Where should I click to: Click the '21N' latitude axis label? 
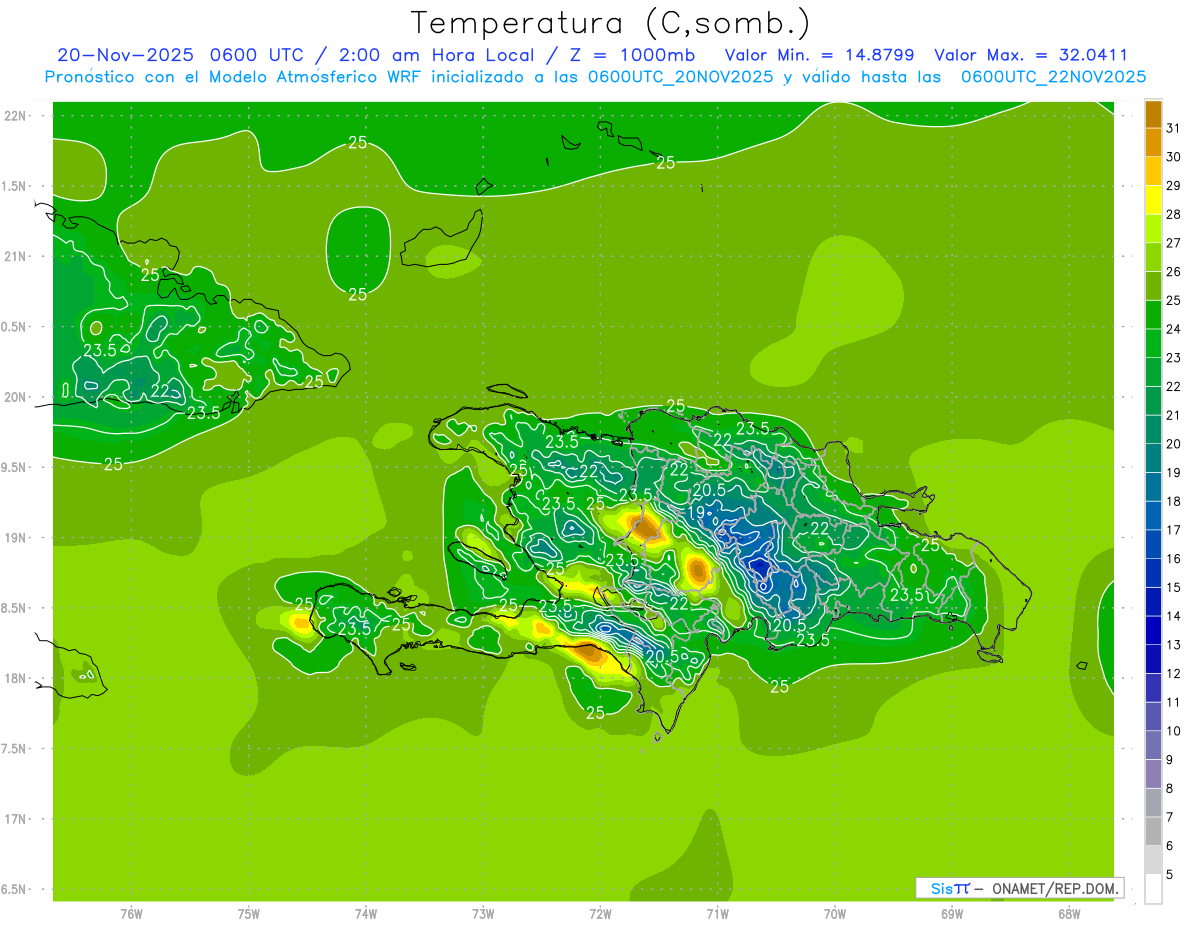tap(14, 256)
